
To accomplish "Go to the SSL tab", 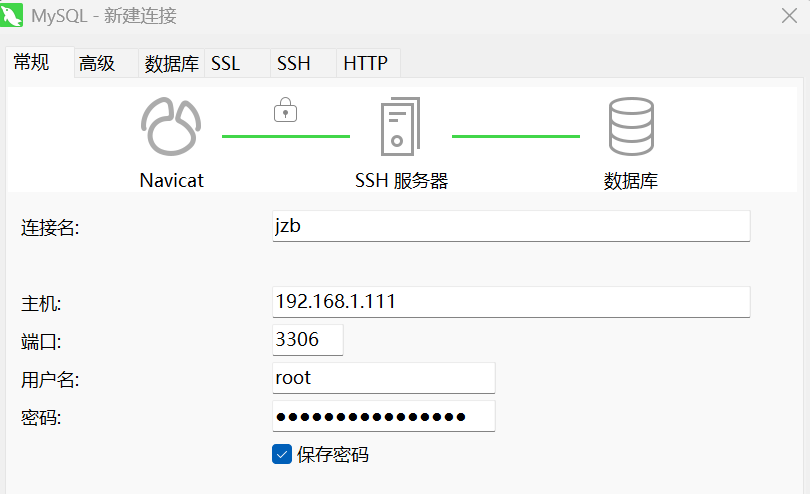I will click(x=226, y=63).
